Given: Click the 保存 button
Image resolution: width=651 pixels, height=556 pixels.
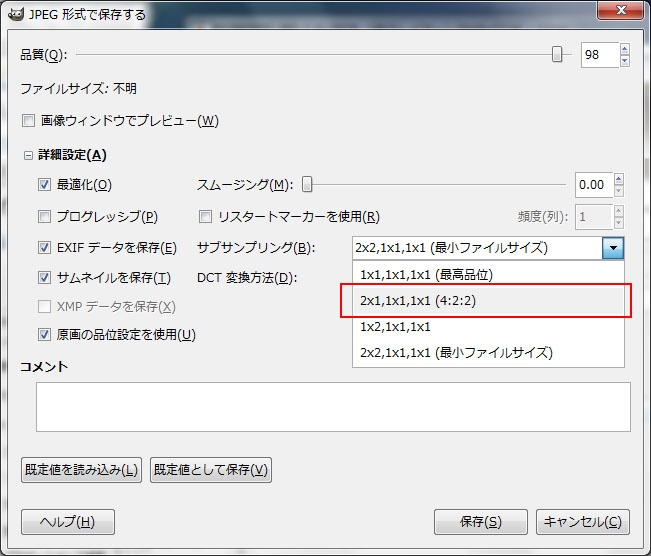Looking at the screenshot, I should [x=481, y=522].
